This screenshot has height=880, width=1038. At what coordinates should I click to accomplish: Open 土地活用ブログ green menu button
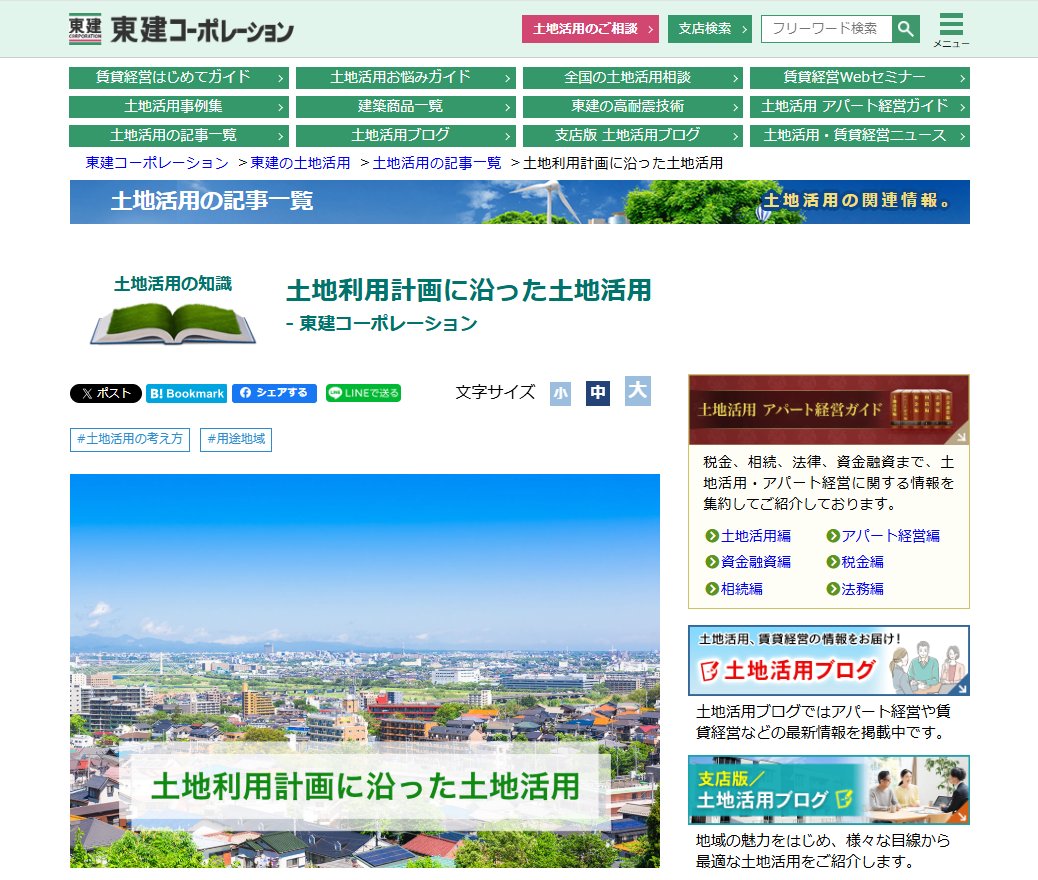(x=406, y=136)
